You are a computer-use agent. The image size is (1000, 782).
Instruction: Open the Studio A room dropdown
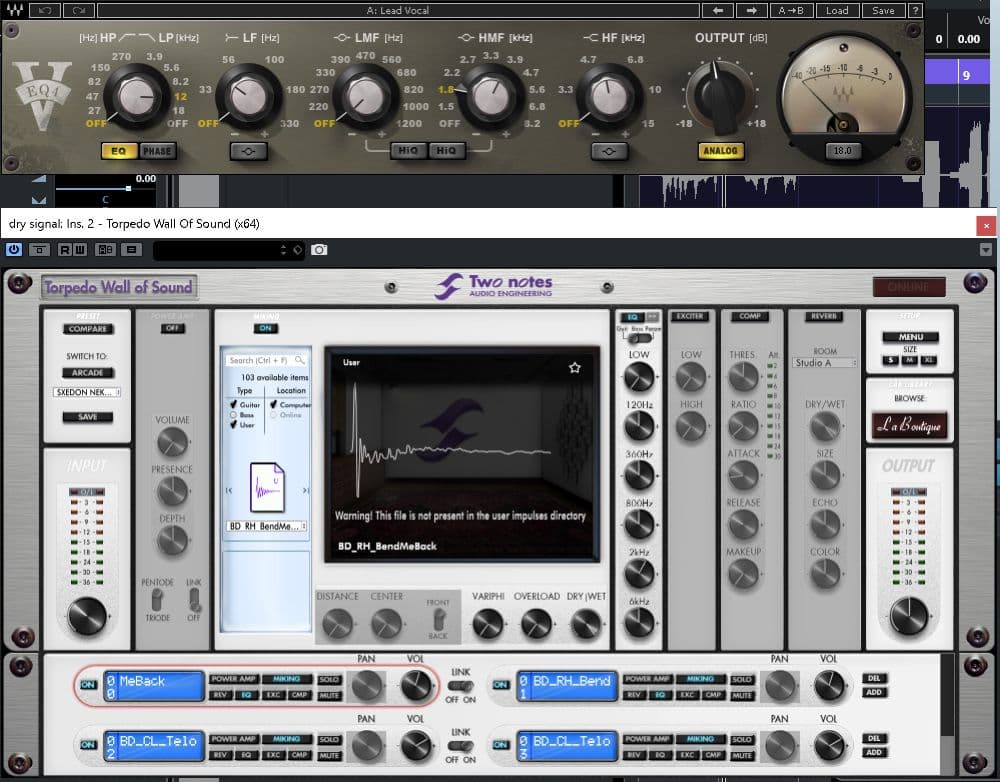825,363
